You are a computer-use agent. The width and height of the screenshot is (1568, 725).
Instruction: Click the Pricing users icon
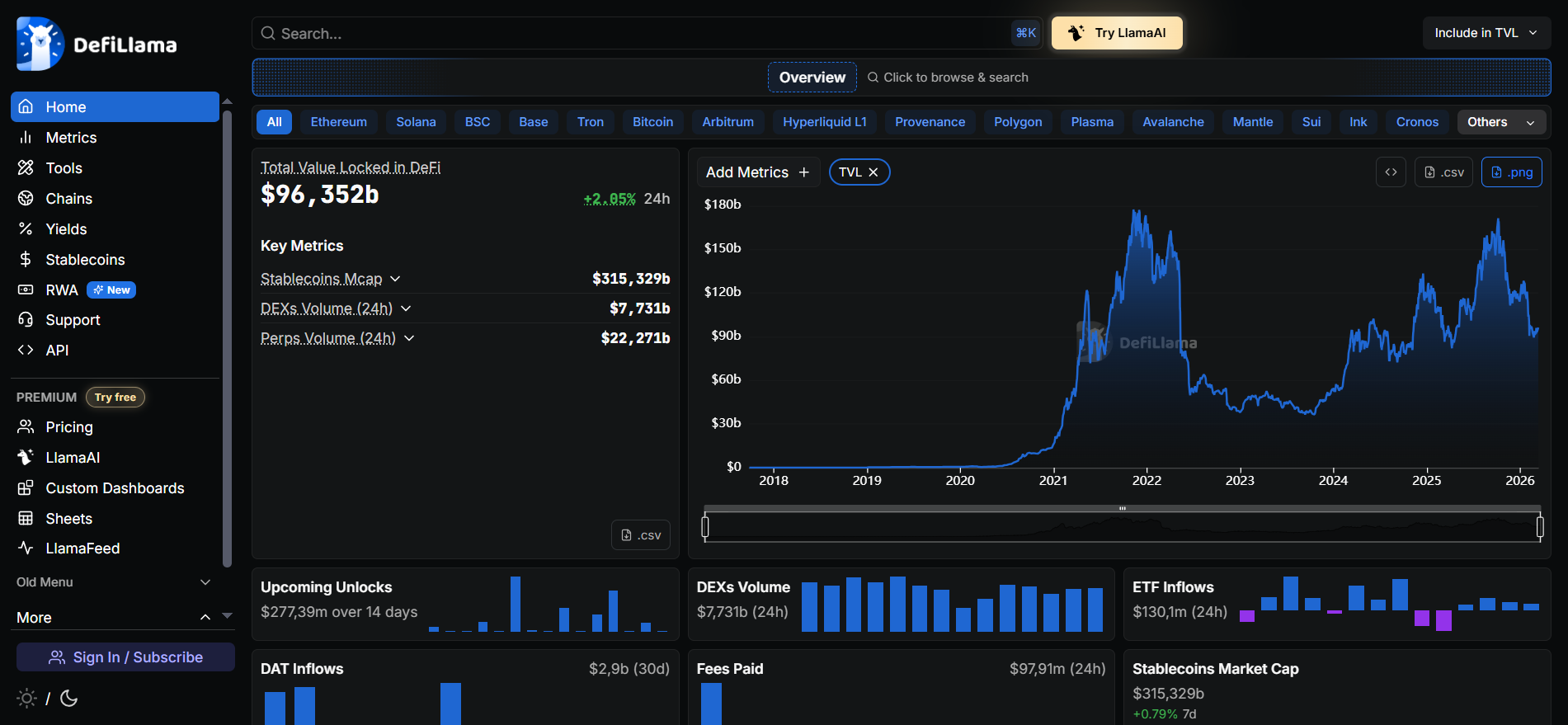coord(26,426)
